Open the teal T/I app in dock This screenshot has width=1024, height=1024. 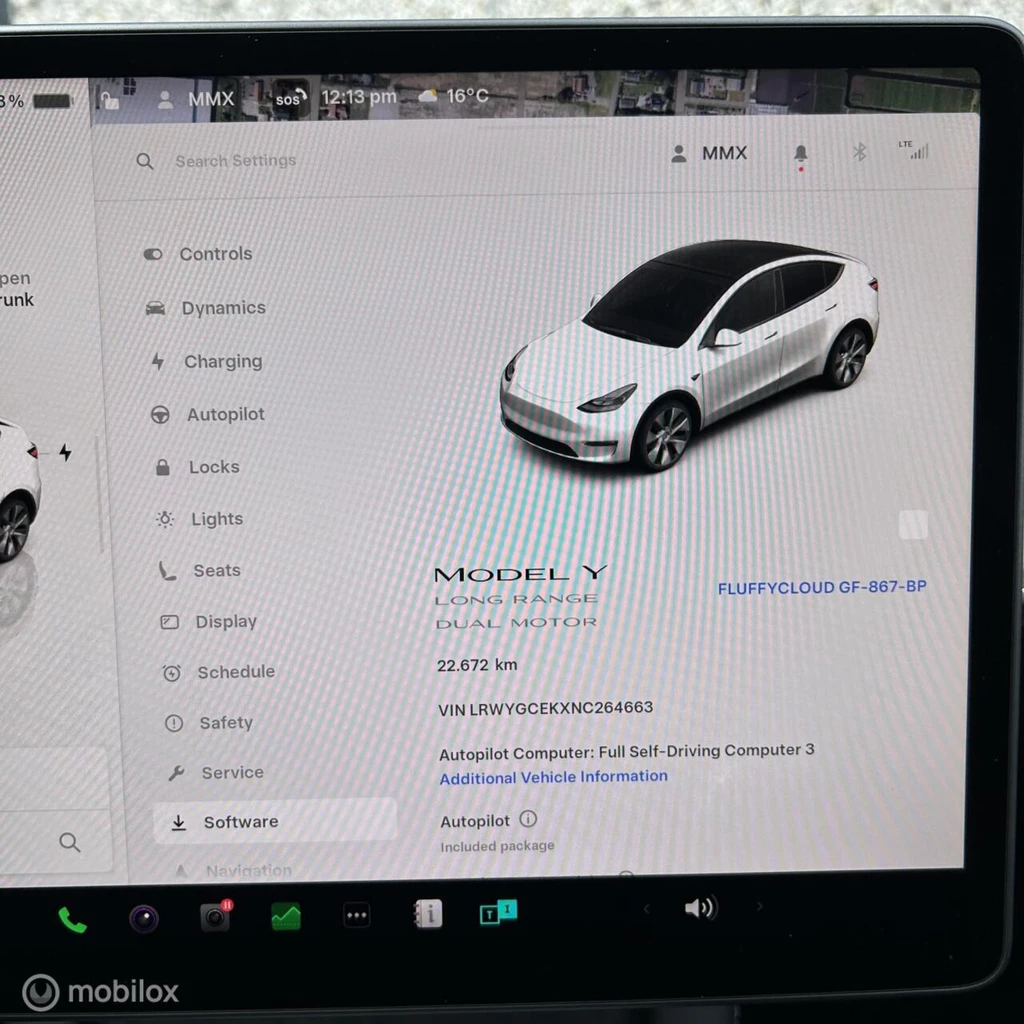point(499,912)
